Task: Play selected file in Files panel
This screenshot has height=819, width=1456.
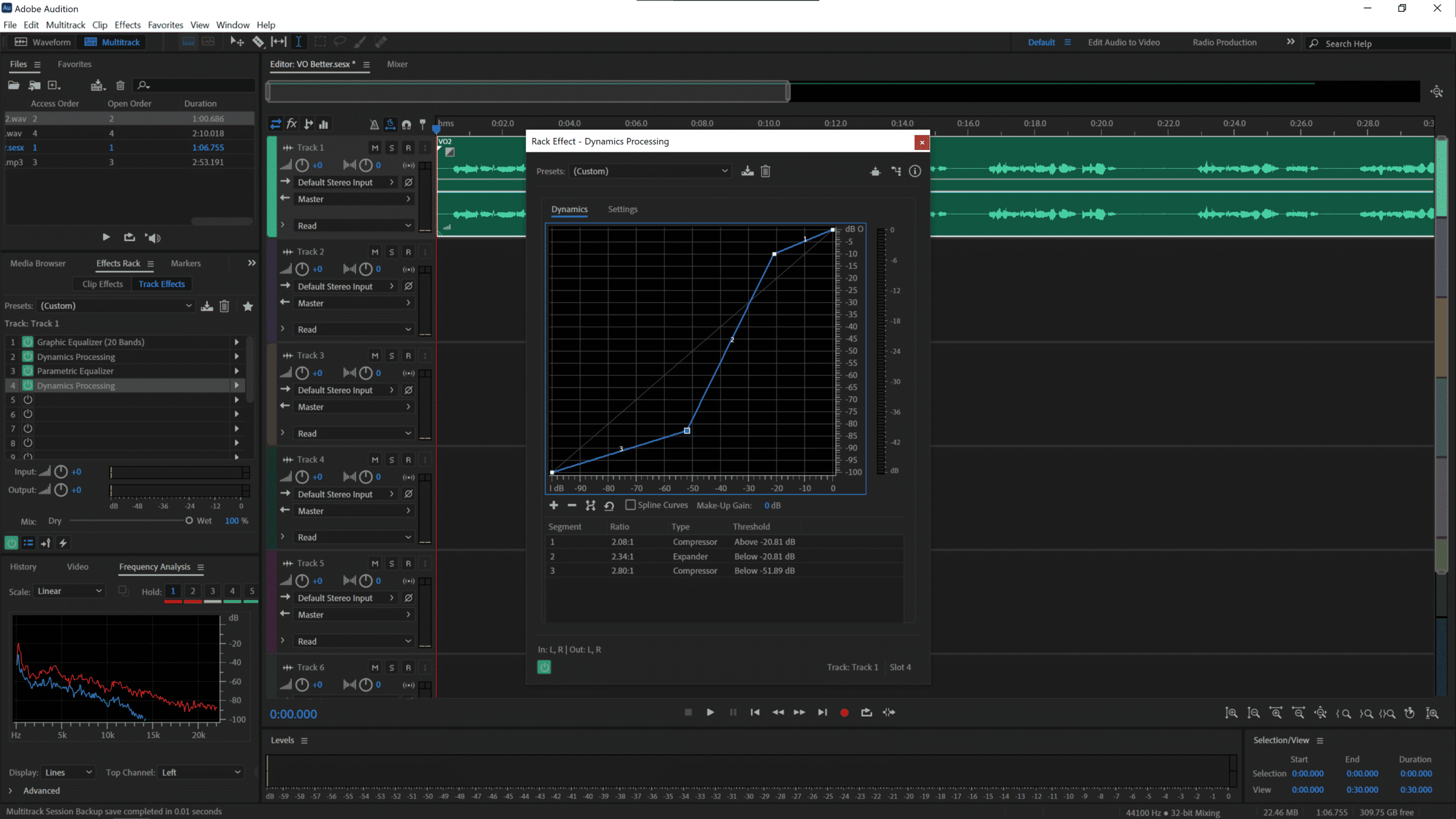Action: (x=106, y=237)
